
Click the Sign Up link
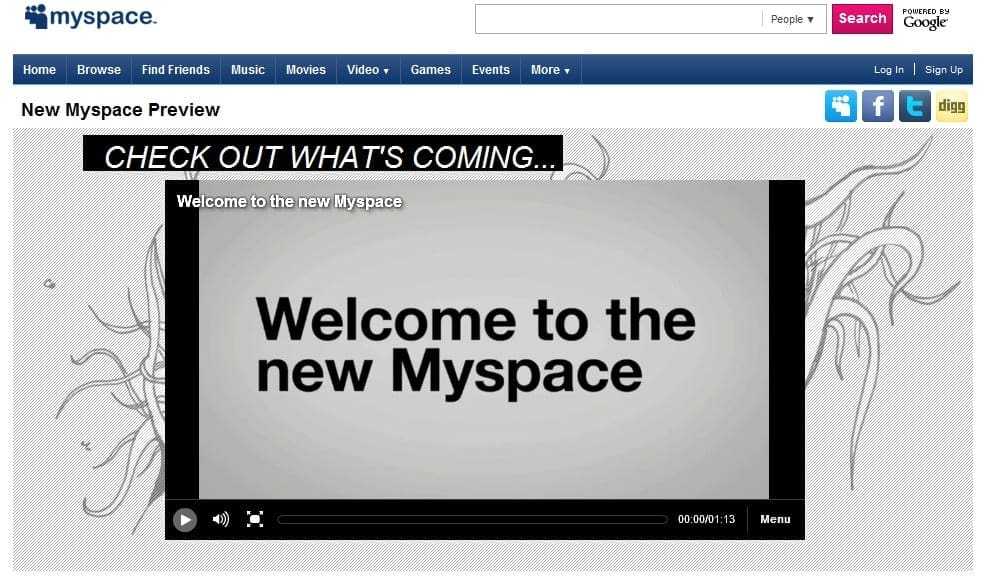pyautogui.click(x=944, y=70)
